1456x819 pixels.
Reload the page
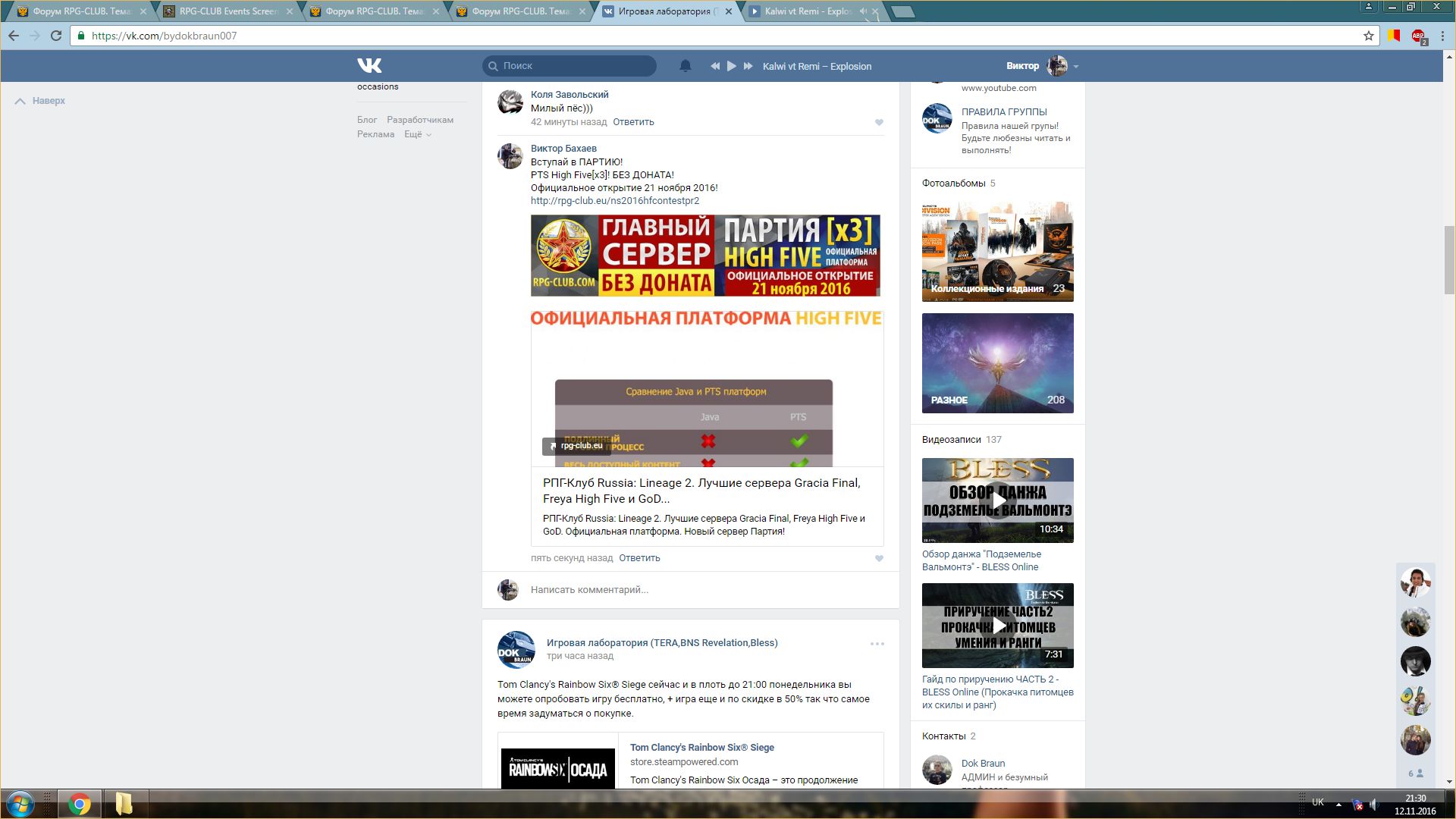[56, 36]
